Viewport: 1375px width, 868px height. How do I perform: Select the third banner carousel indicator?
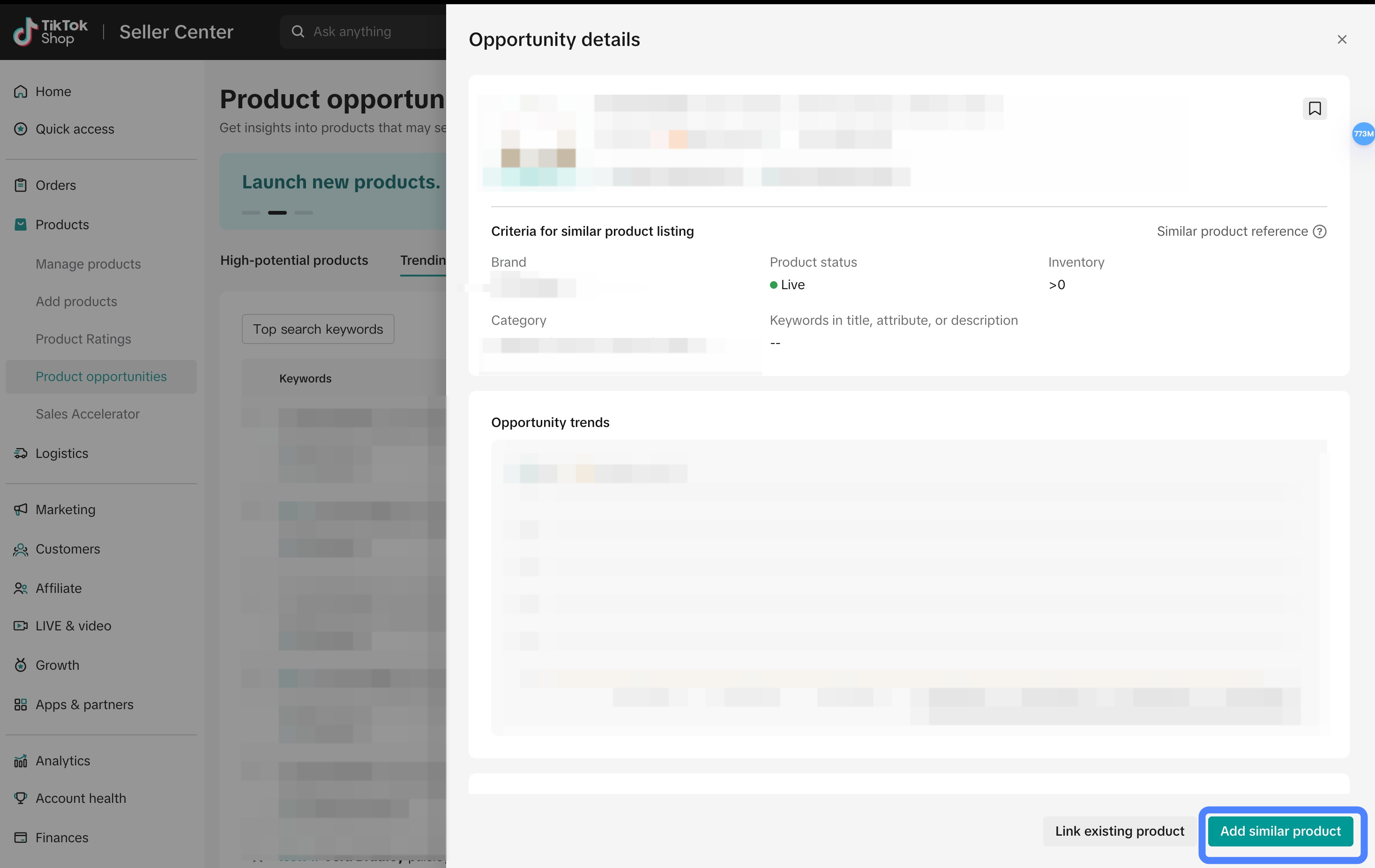click(x=303, y=212)
